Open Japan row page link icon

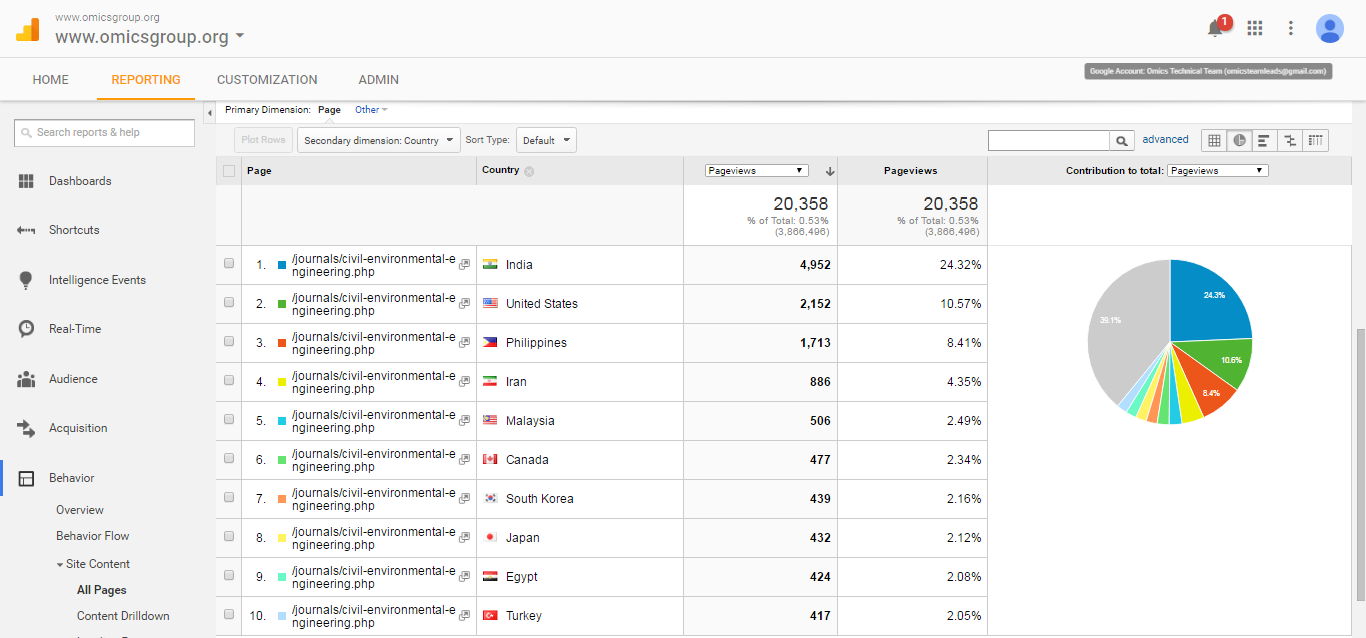tap(464, 538)
